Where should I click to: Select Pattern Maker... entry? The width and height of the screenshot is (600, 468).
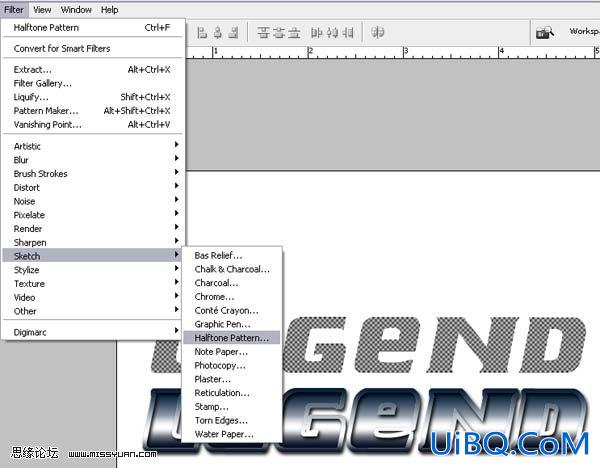click(92, 111)
